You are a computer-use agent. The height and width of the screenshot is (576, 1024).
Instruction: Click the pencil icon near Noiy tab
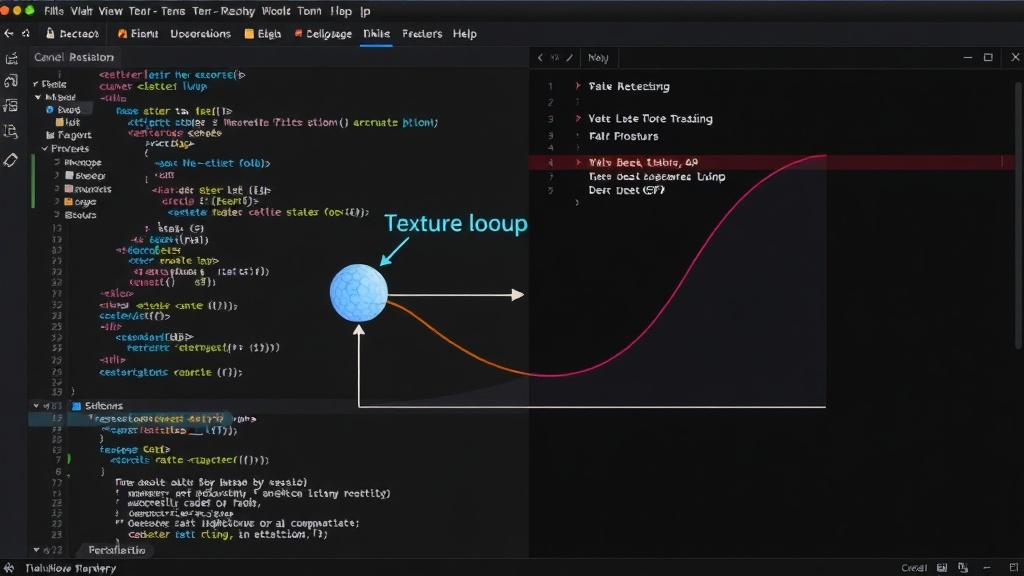coord(569,57)
